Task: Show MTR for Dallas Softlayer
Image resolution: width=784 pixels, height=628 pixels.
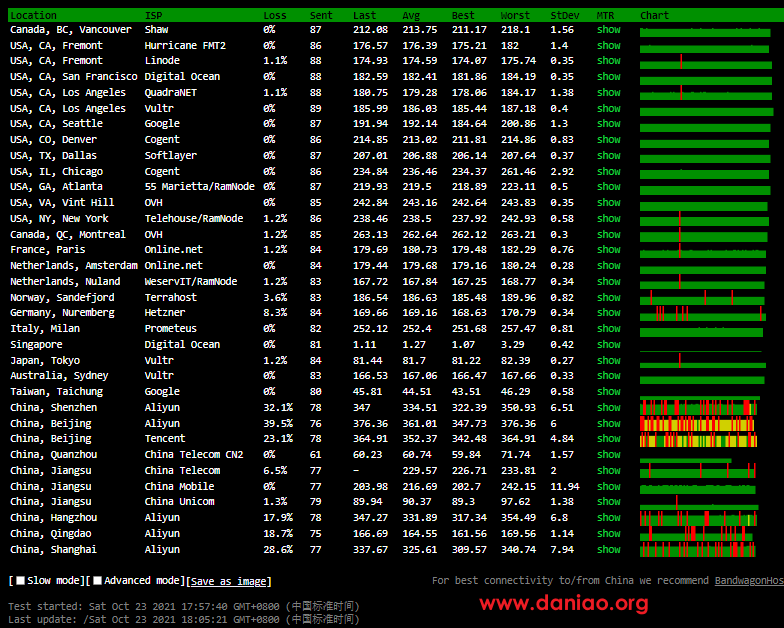Action: (x=608, y=156)
